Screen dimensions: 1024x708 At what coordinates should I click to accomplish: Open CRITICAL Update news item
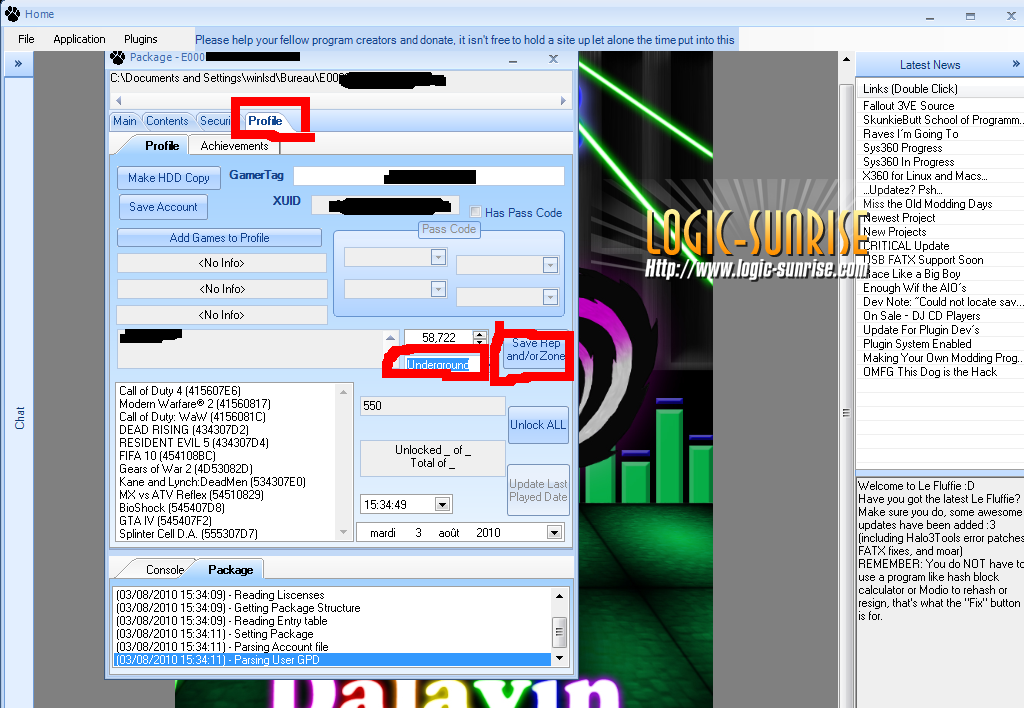pyautogui.click(x=906, y=246)
